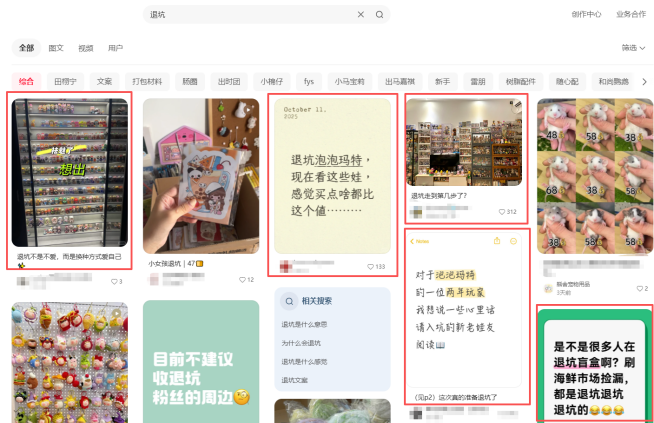Click heart icon on the 133-likes note

click(369, 267)
